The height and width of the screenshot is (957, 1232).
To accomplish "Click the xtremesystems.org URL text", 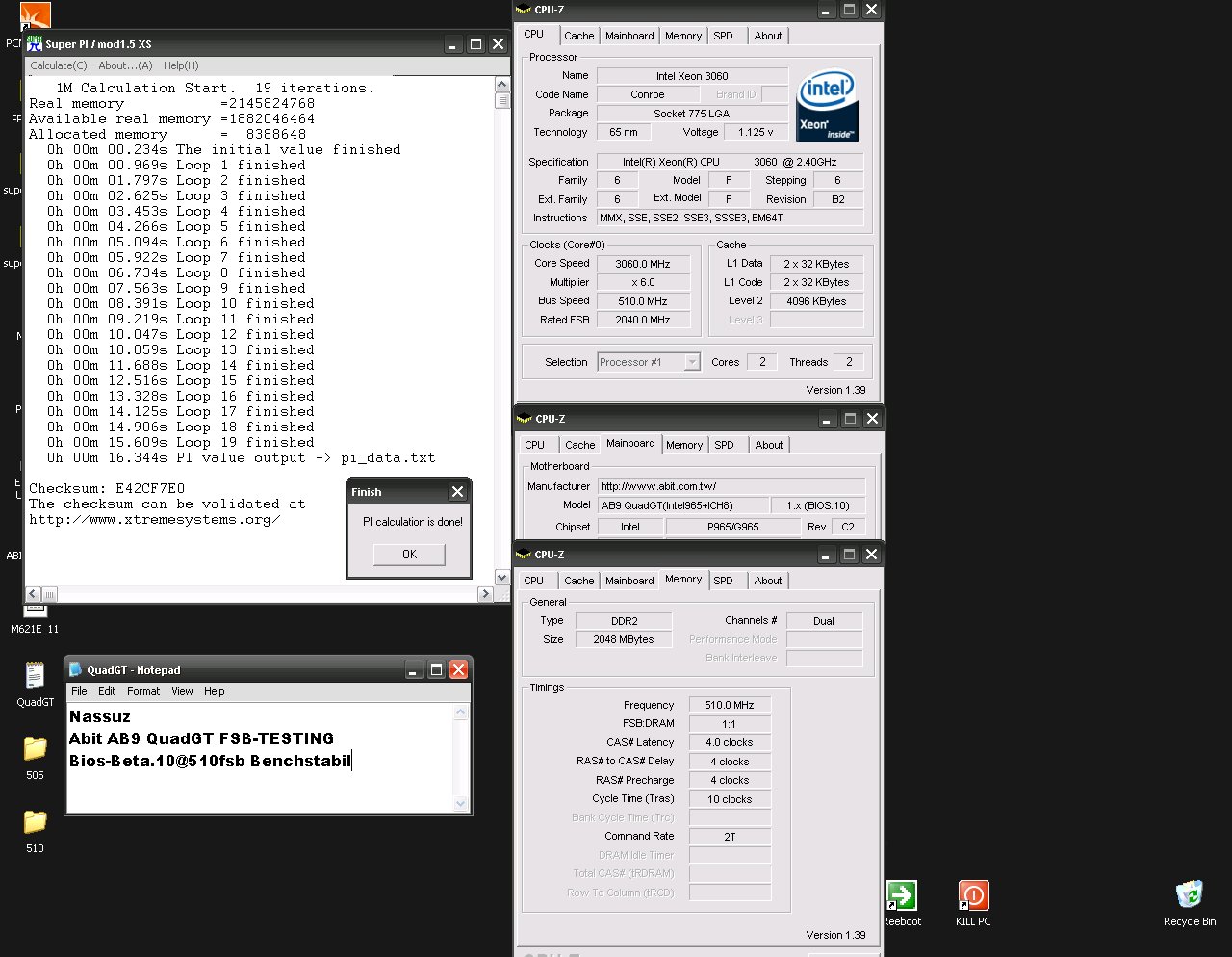I will click(x=154, y=519).
